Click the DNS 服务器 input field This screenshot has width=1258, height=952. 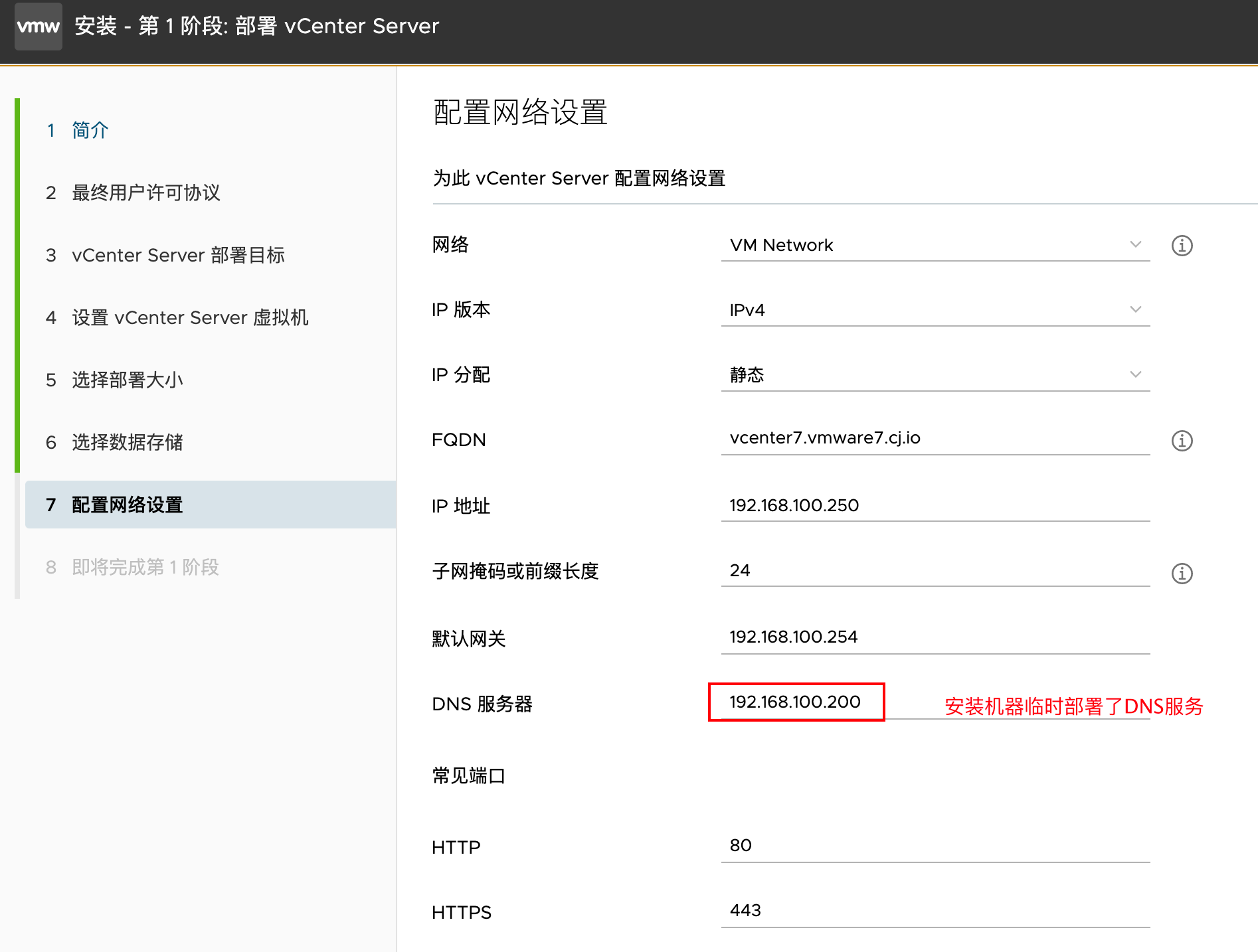point(935,702)
